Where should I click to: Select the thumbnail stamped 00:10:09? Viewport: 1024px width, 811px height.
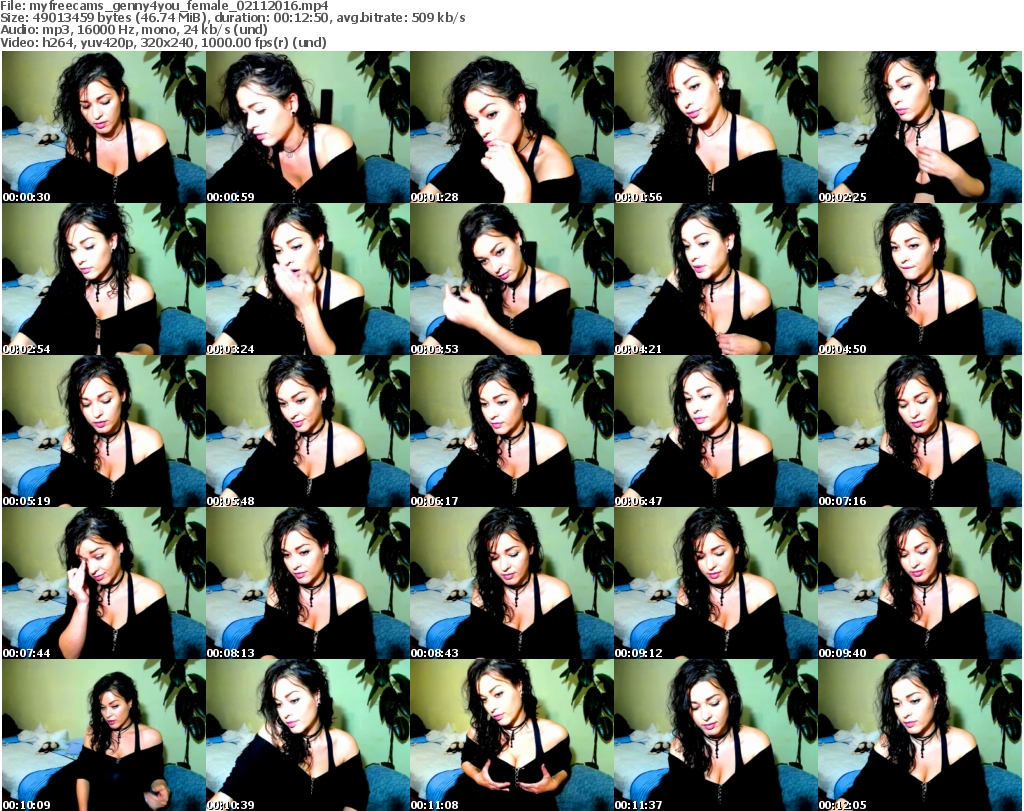[x=104, y=735]
